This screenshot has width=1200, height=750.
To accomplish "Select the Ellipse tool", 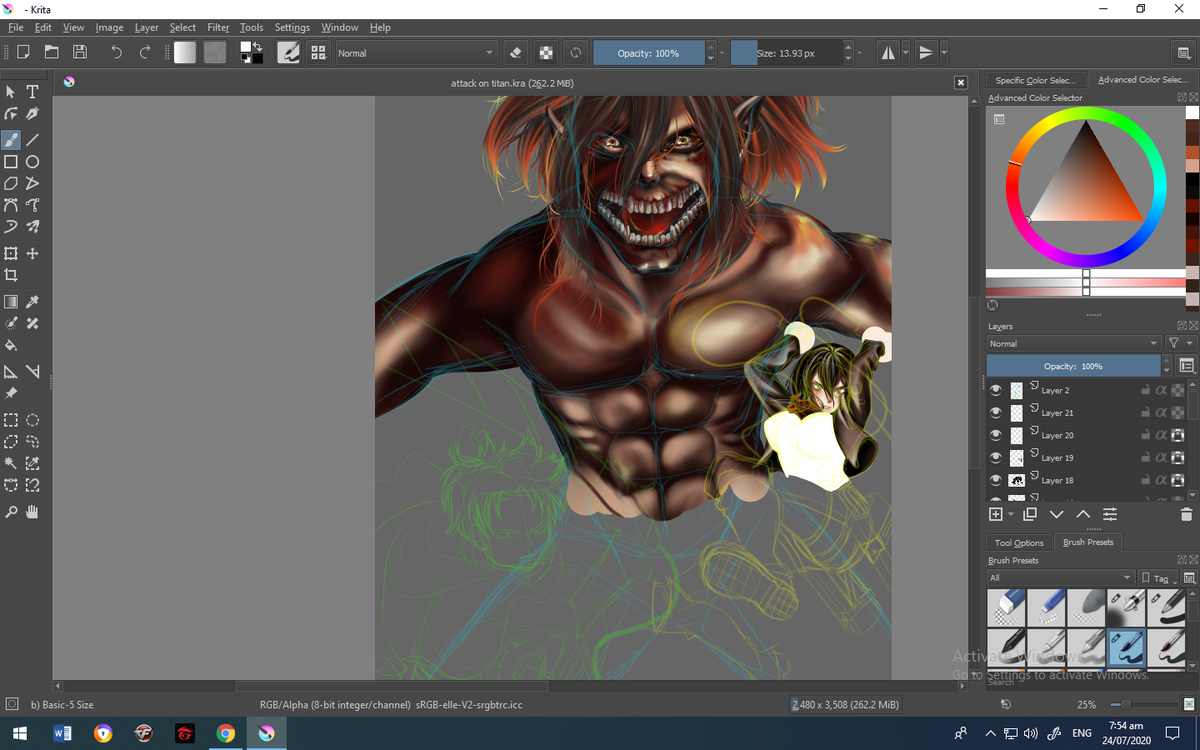I will pos(32,161).
